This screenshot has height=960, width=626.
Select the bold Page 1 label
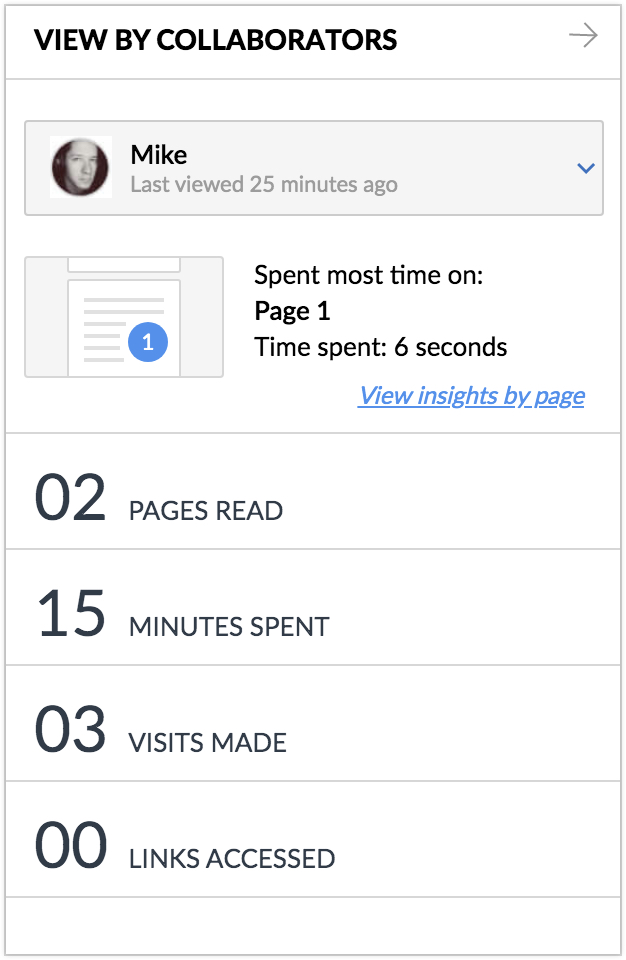click(x=292, y=311)
